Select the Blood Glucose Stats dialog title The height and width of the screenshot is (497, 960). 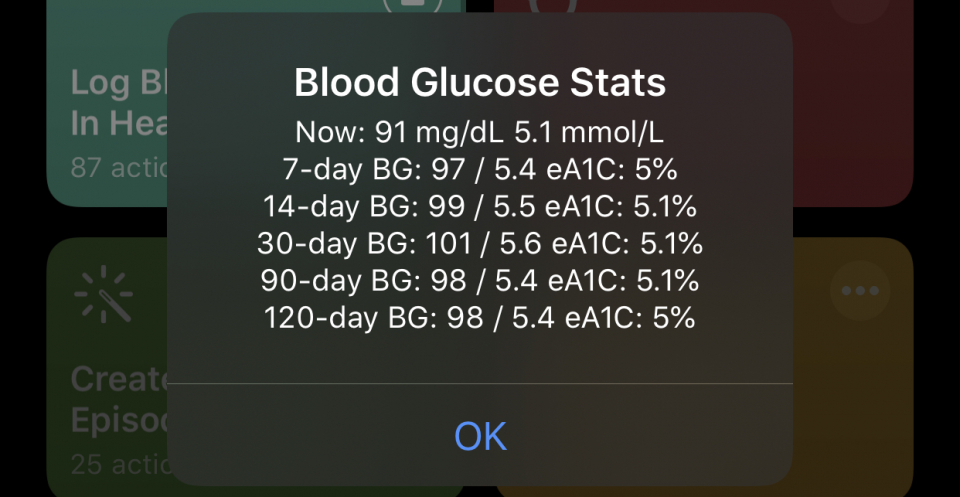coord(480,83)
